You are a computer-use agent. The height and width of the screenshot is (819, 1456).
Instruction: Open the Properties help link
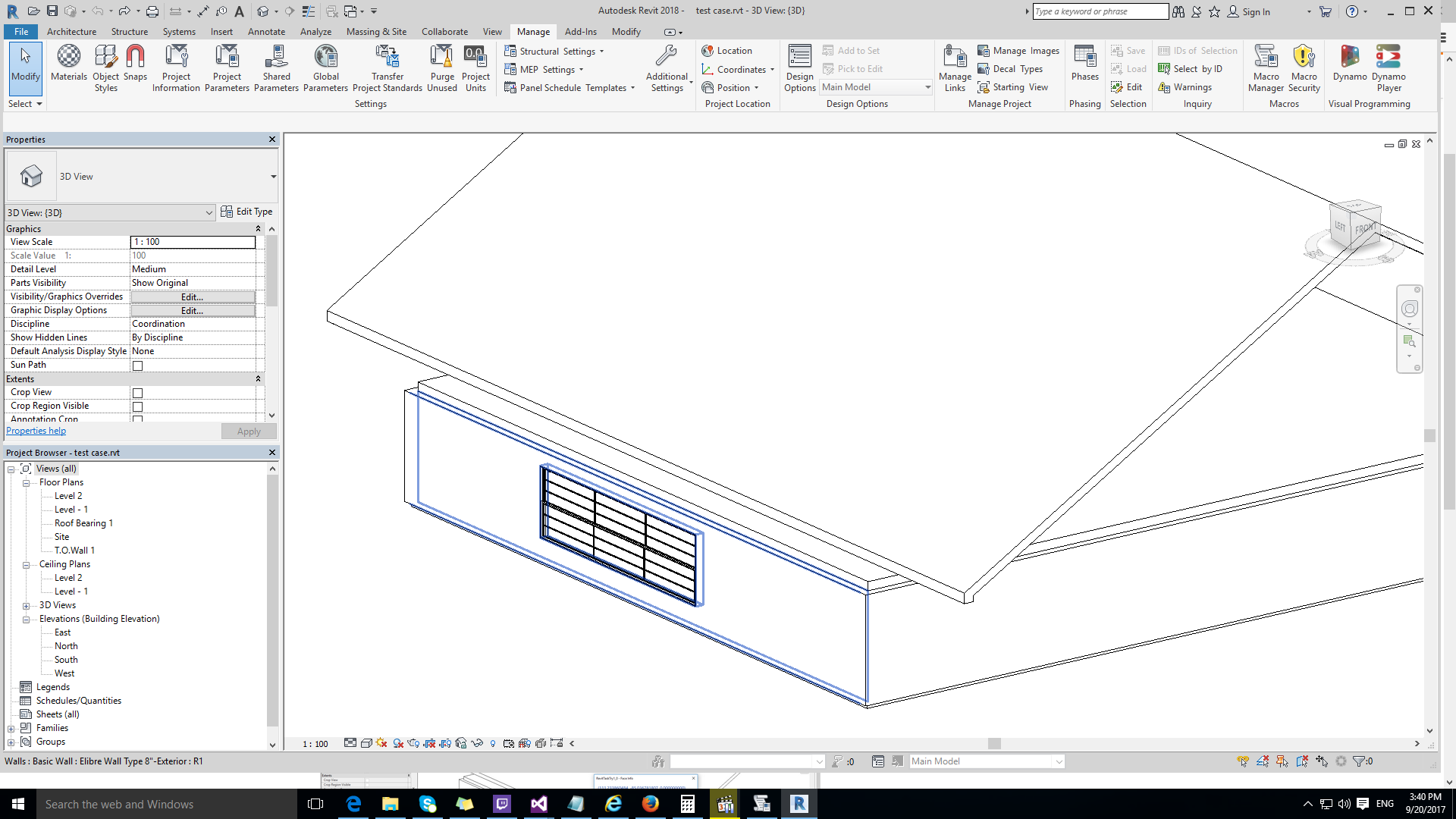(x=36, y=431)
